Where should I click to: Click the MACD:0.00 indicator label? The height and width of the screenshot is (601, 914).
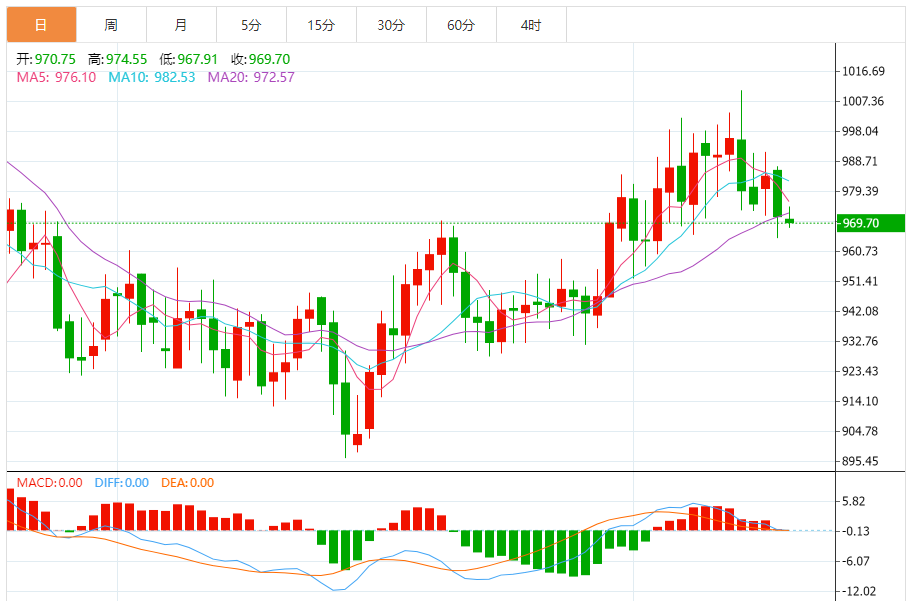(x=50, y=483)
